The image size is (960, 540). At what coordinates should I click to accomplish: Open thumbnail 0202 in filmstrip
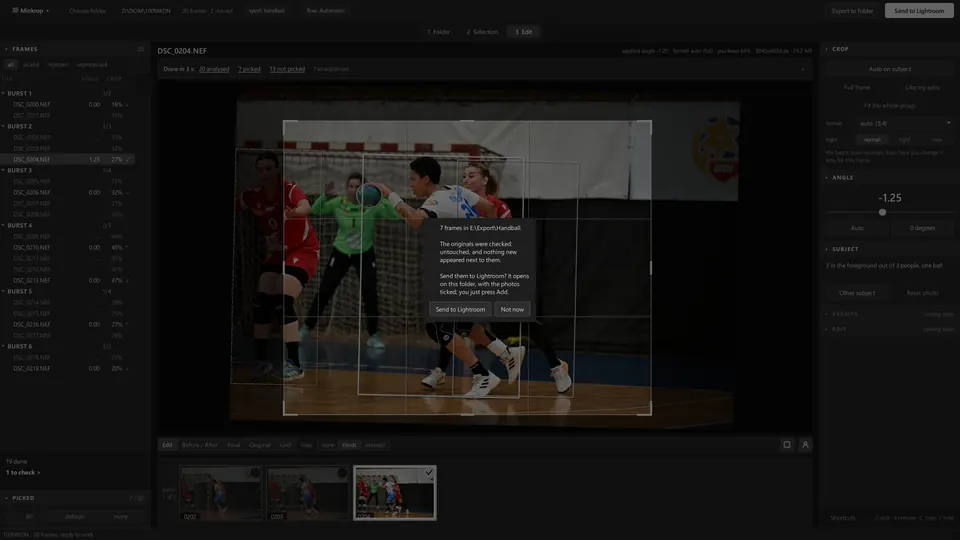[220, 493]
